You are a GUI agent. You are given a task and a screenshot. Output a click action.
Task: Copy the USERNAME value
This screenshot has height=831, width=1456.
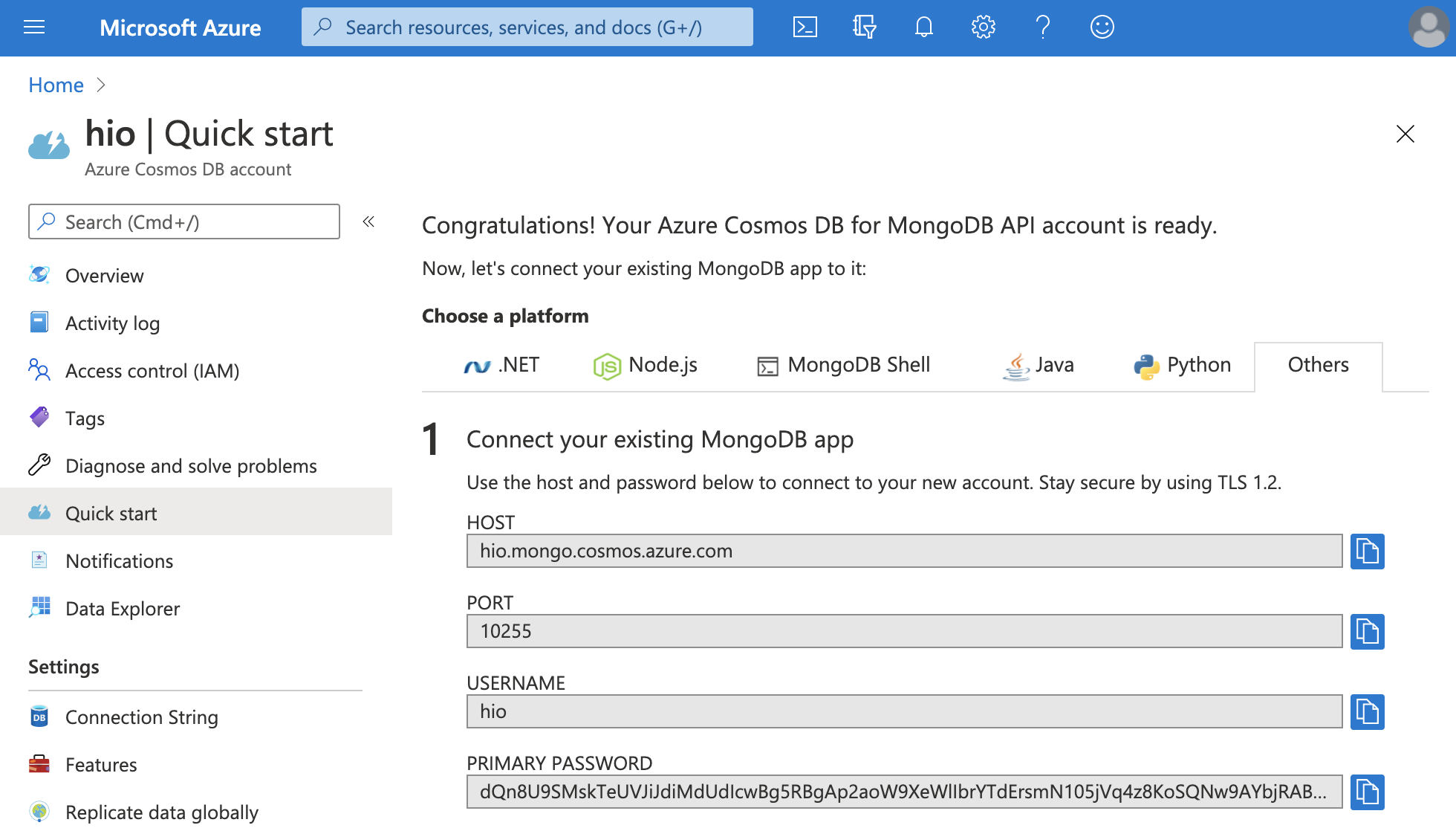pos(1367,712)
